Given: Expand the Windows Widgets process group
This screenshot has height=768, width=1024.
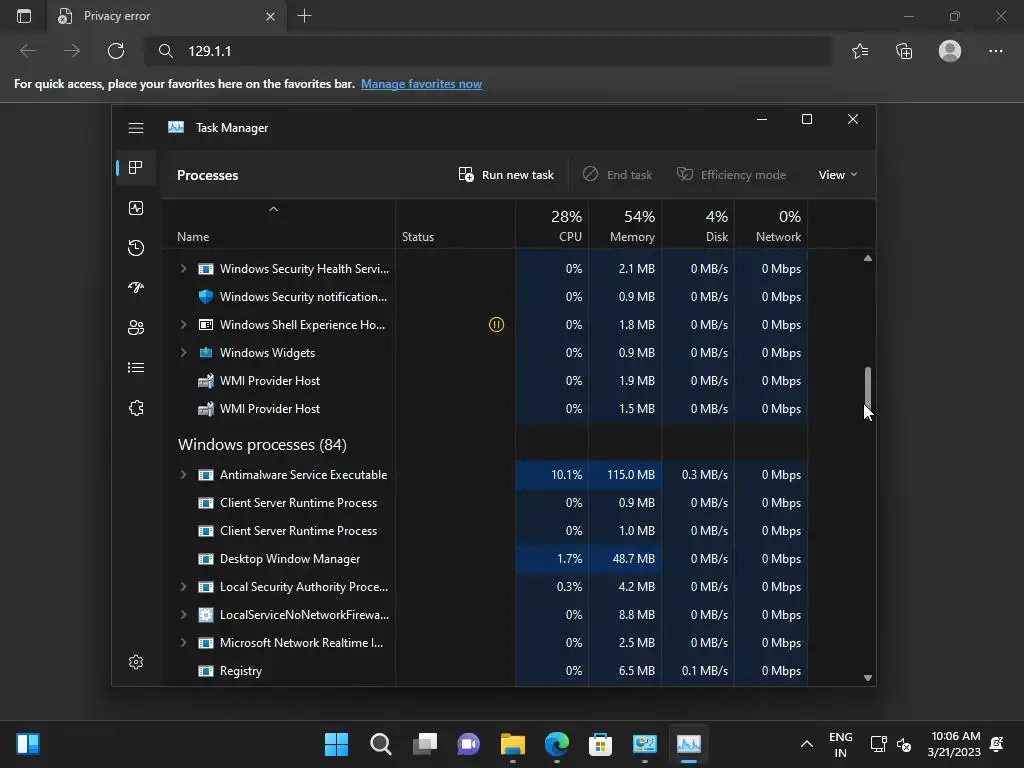Looking at the screenshot, I should (x=184, y=353).
